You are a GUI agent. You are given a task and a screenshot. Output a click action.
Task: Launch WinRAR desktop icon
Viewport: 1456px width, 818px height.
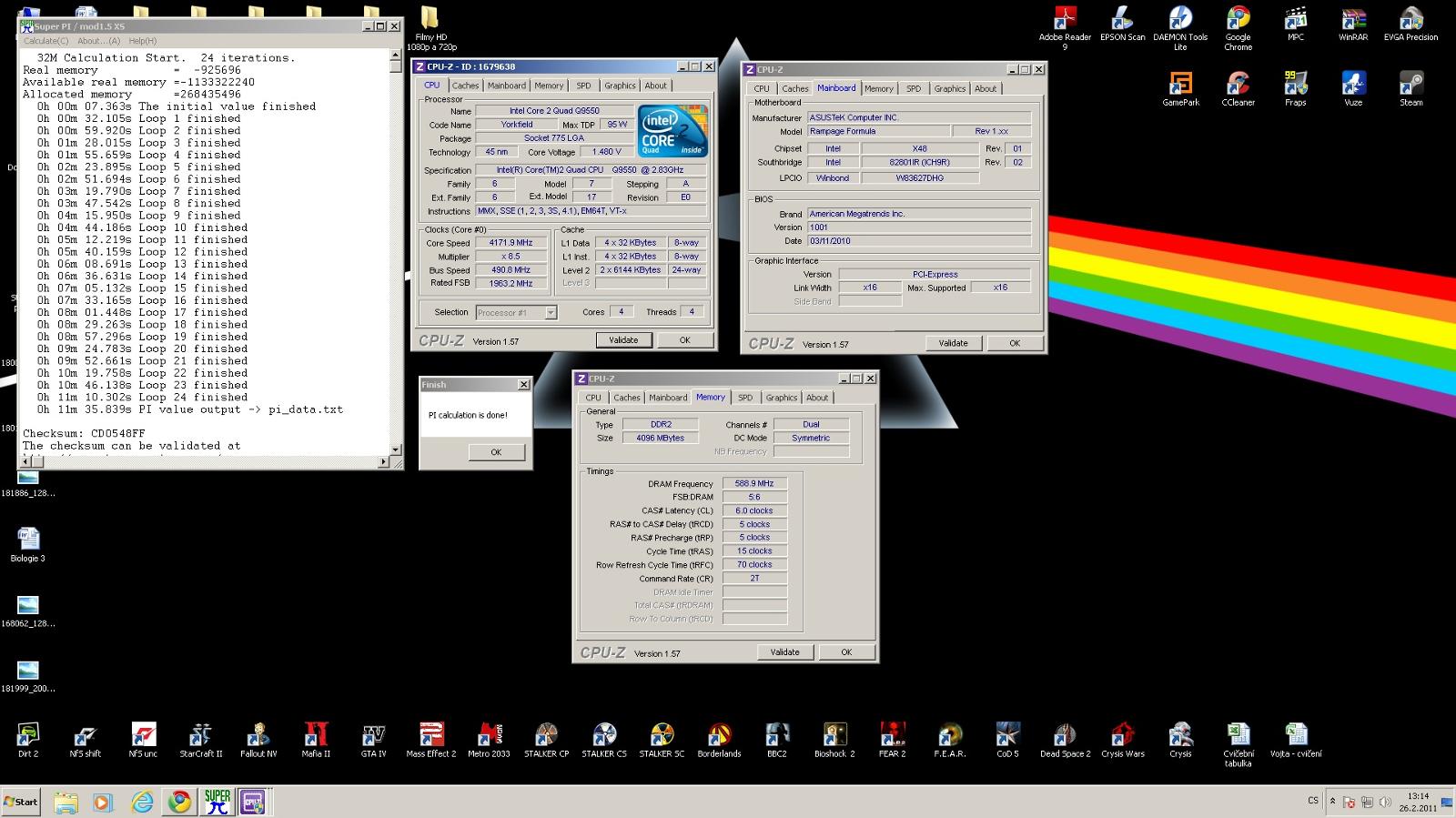(1353, 24)
